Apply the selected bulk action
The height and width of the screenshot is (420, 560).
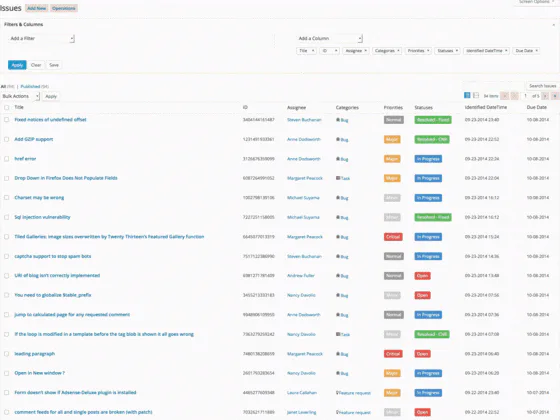(x=51, y=96)
